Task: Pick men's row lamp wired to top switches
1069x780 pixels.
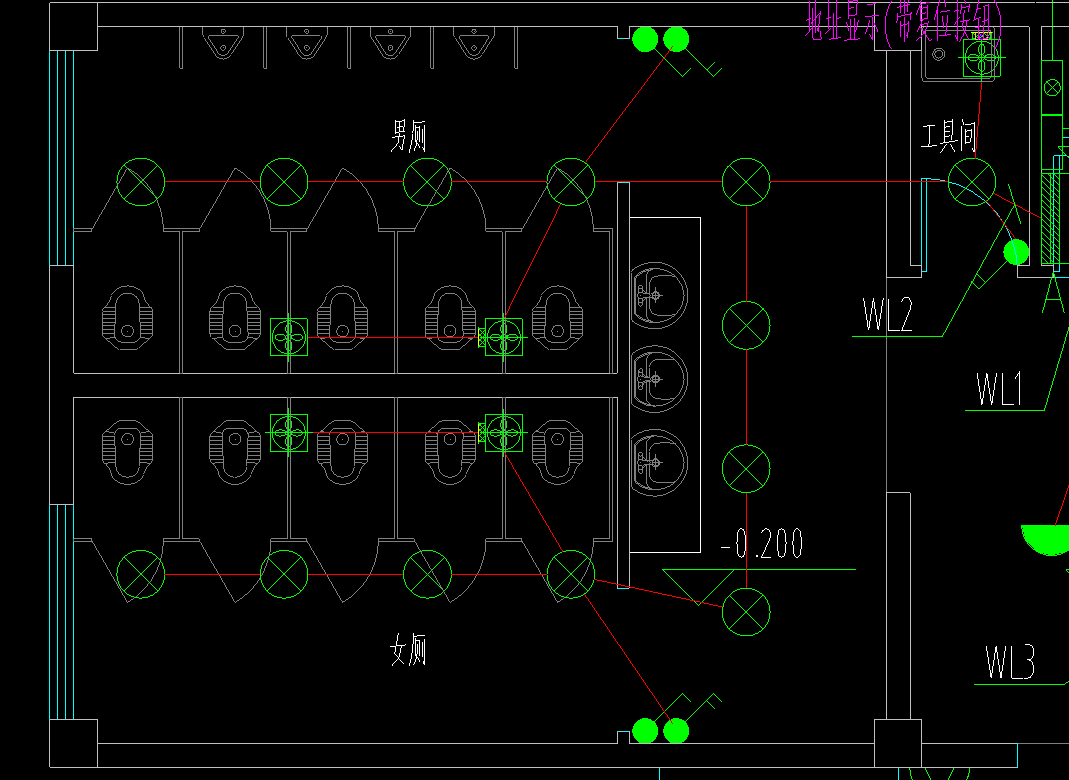Action: point(571,182)
